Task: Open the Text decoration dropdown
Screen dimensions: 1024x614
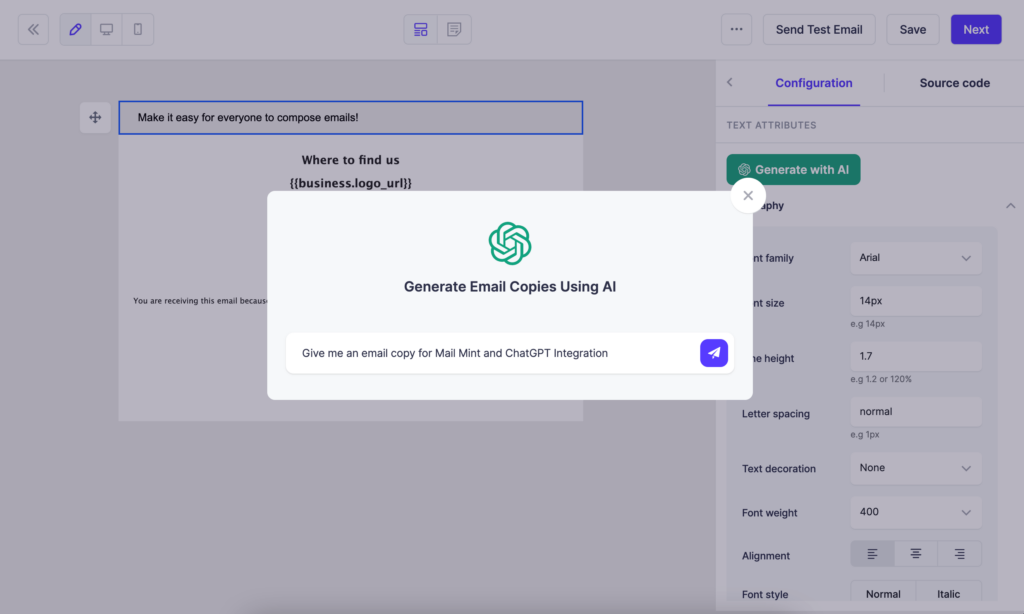Action: click(x=916, y=468)
